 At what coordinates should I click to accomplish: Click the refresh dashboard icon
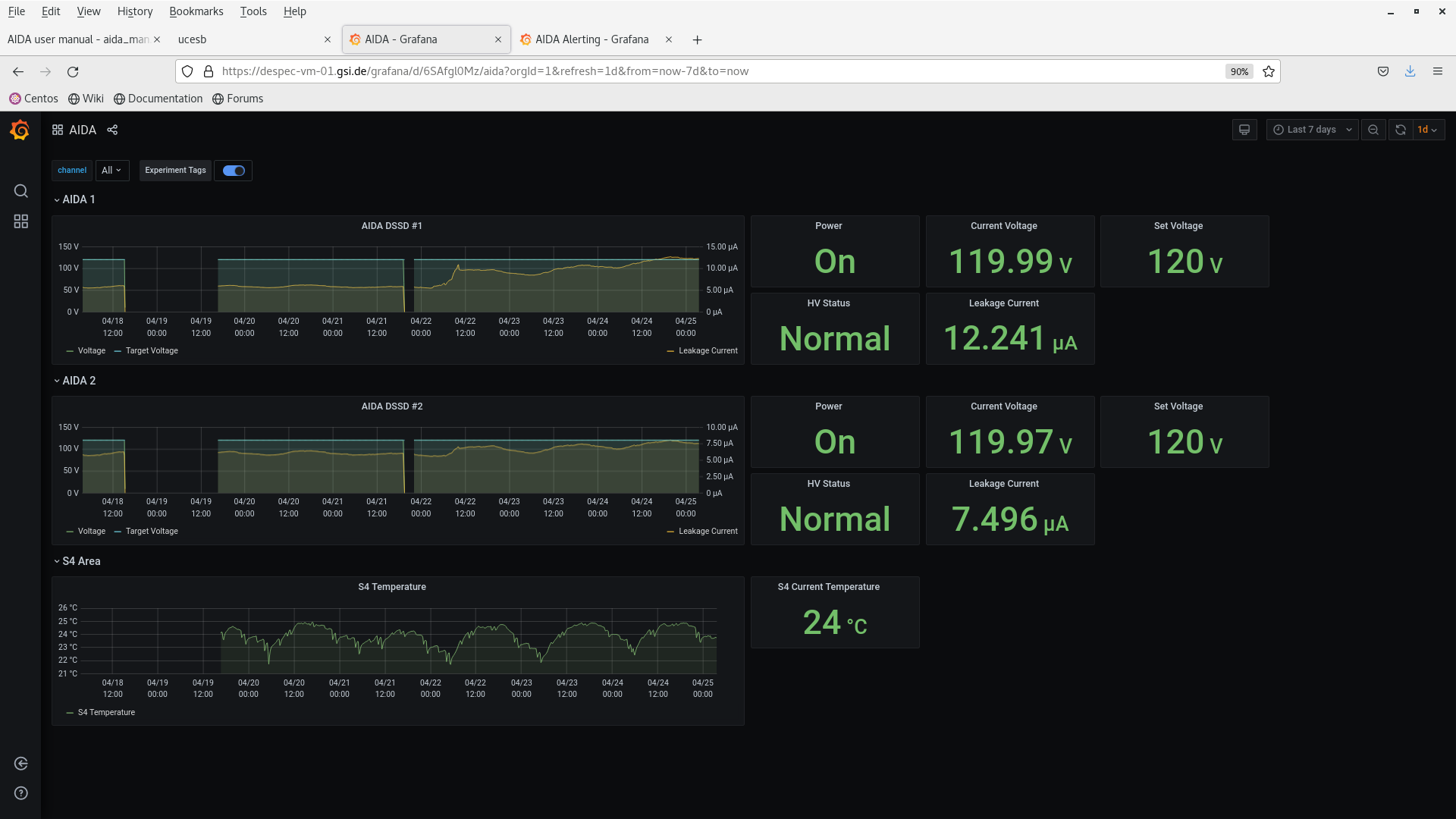[1401, 130]
